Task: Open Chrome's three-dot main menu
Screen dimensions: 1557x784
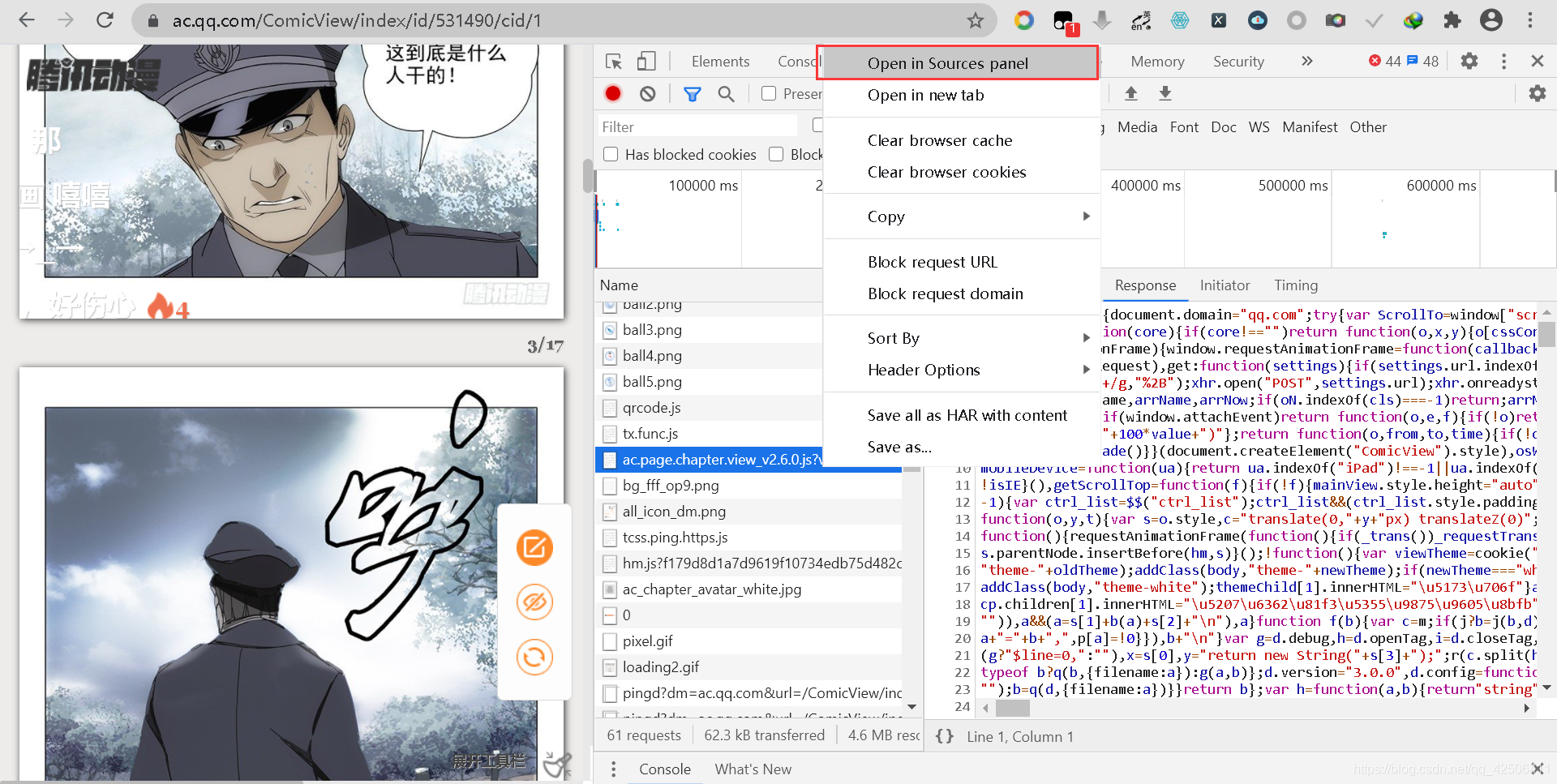Action: click(x=1530, y=20)
